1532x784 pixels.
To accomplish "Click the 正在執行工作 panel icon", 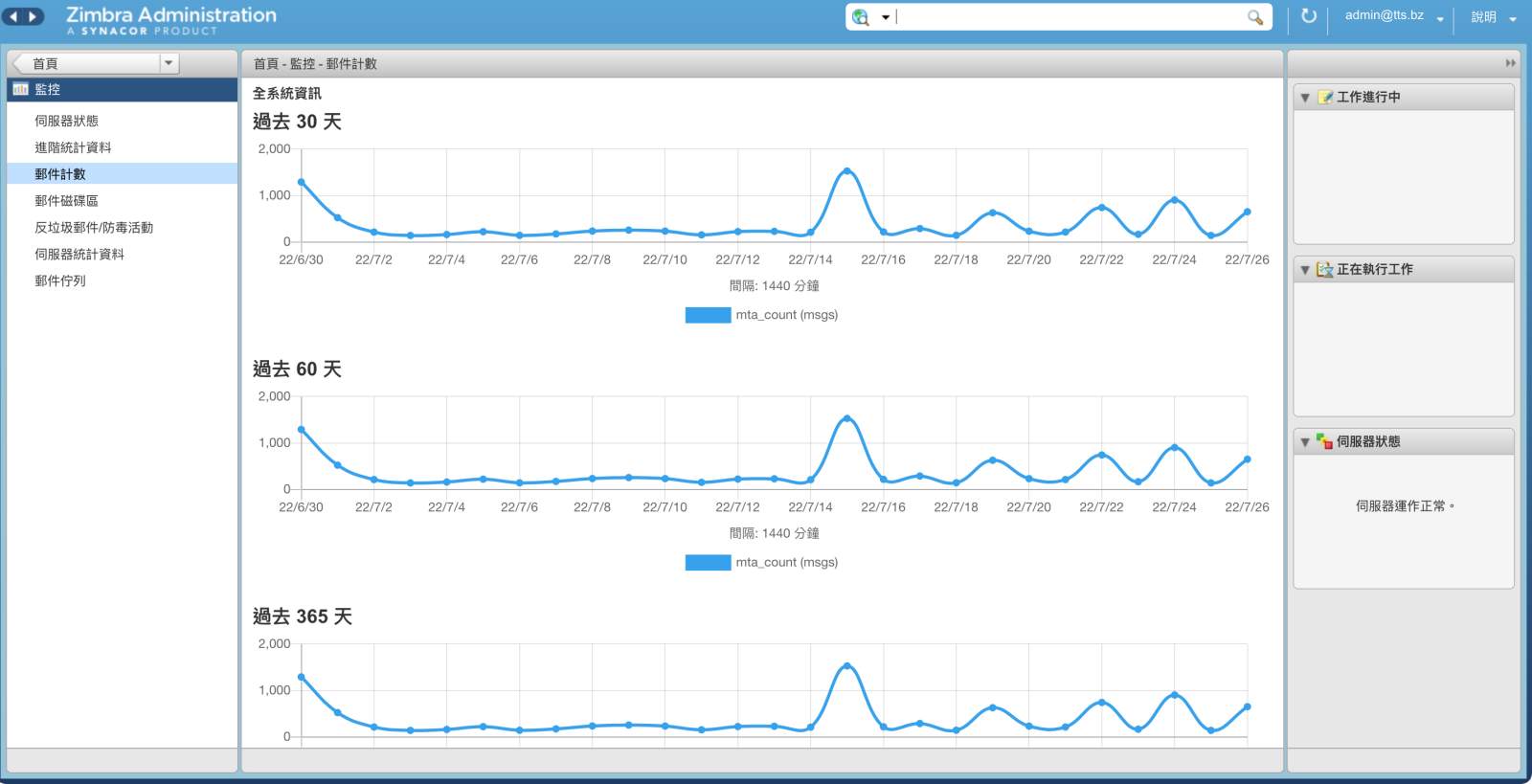I will (x=1325, y=269).
